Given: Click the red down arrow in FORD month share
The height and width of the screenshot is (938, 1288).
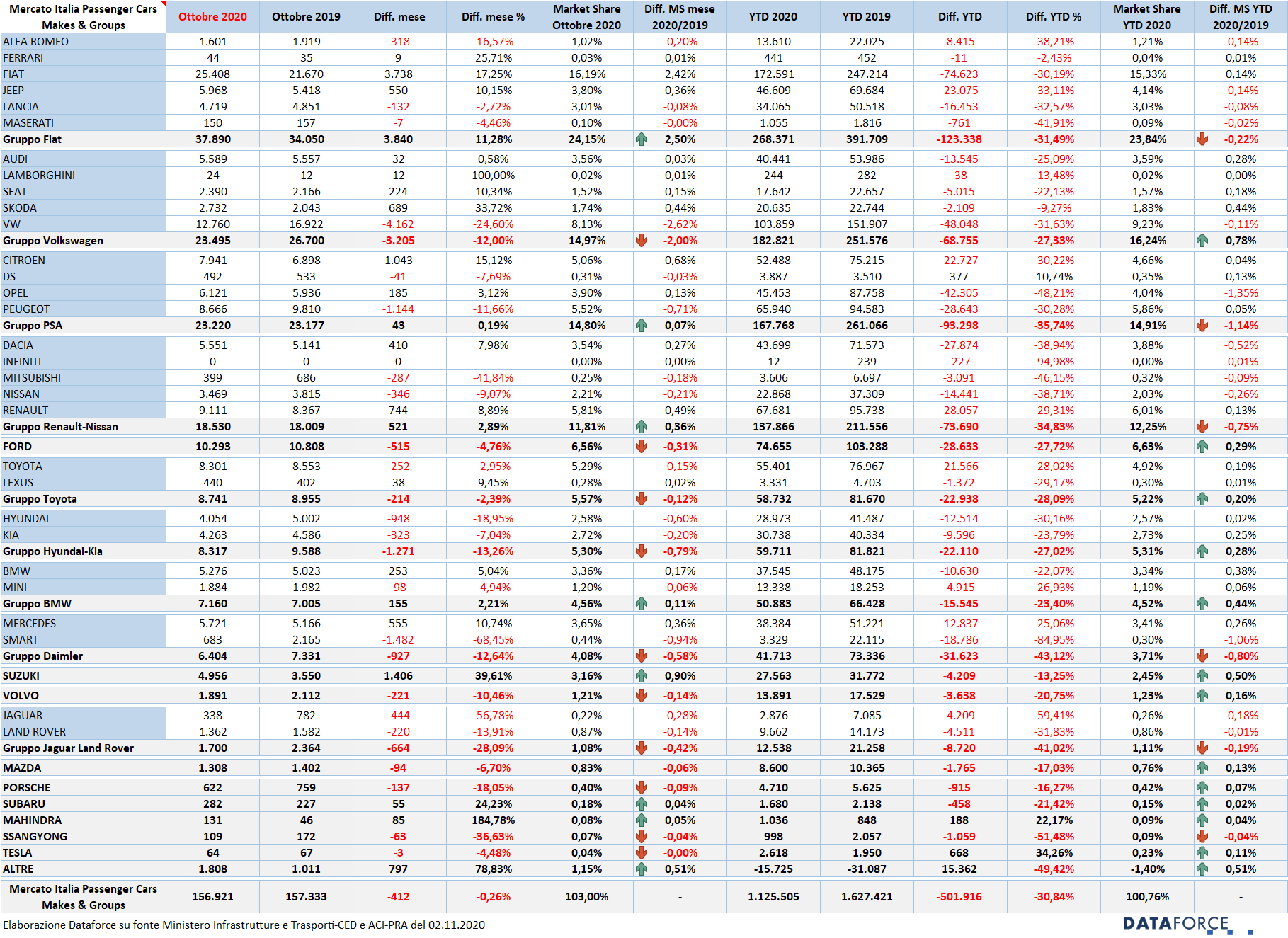Looking at the screenshot, I should (x=642, y=447).
